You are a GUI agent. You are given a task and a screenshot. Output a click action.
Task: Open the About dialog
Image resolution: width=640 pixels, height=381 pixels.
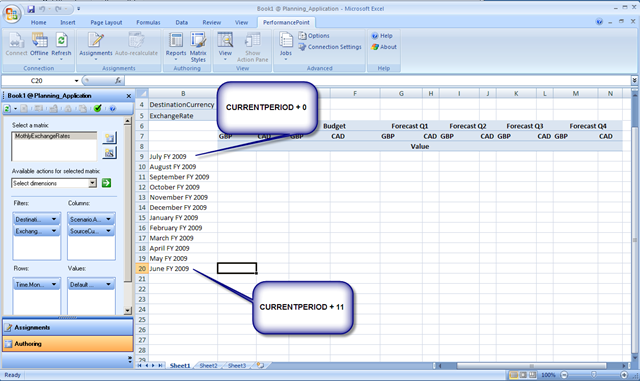pos(384,47)
